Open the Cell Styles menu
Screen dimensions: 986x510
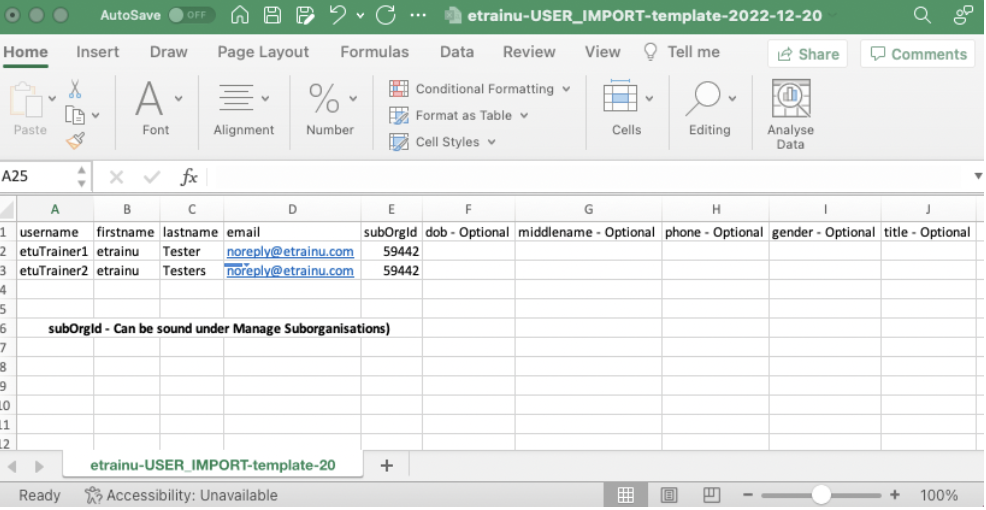pos(443,141)
